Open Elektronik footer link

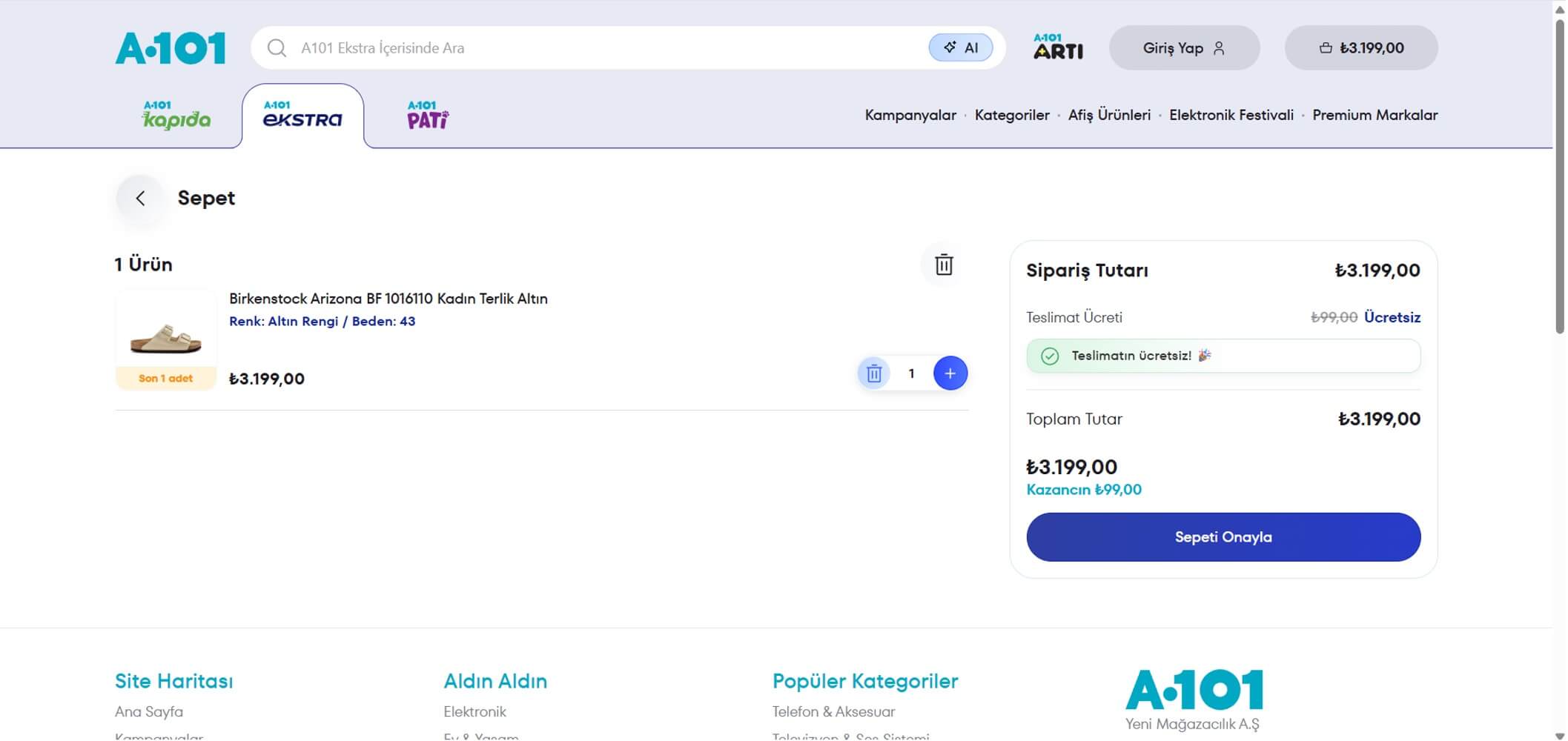tap(474, 711)
